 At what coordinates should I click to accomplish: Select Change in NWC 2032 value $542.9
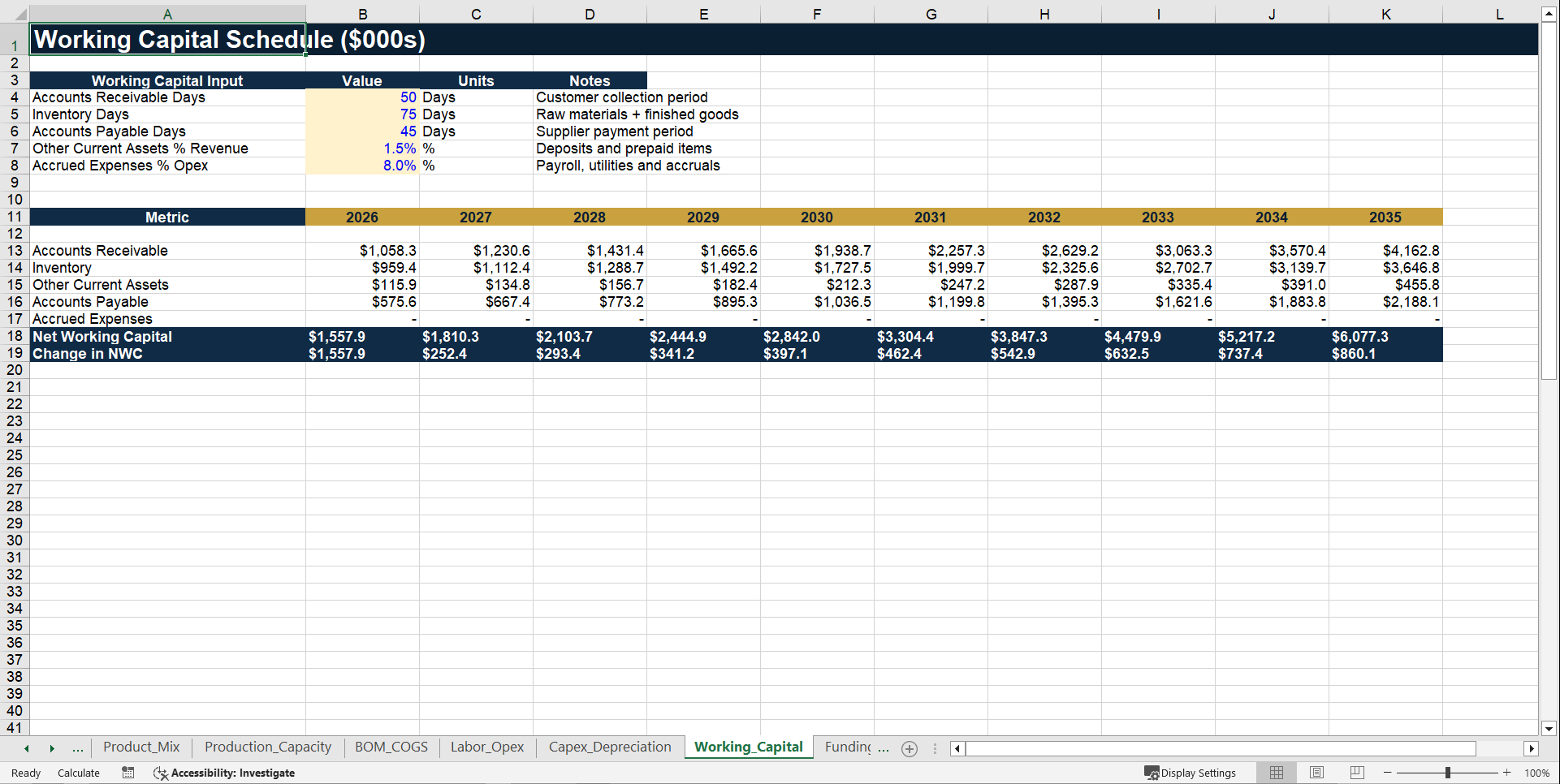[x=1044, y=354]
